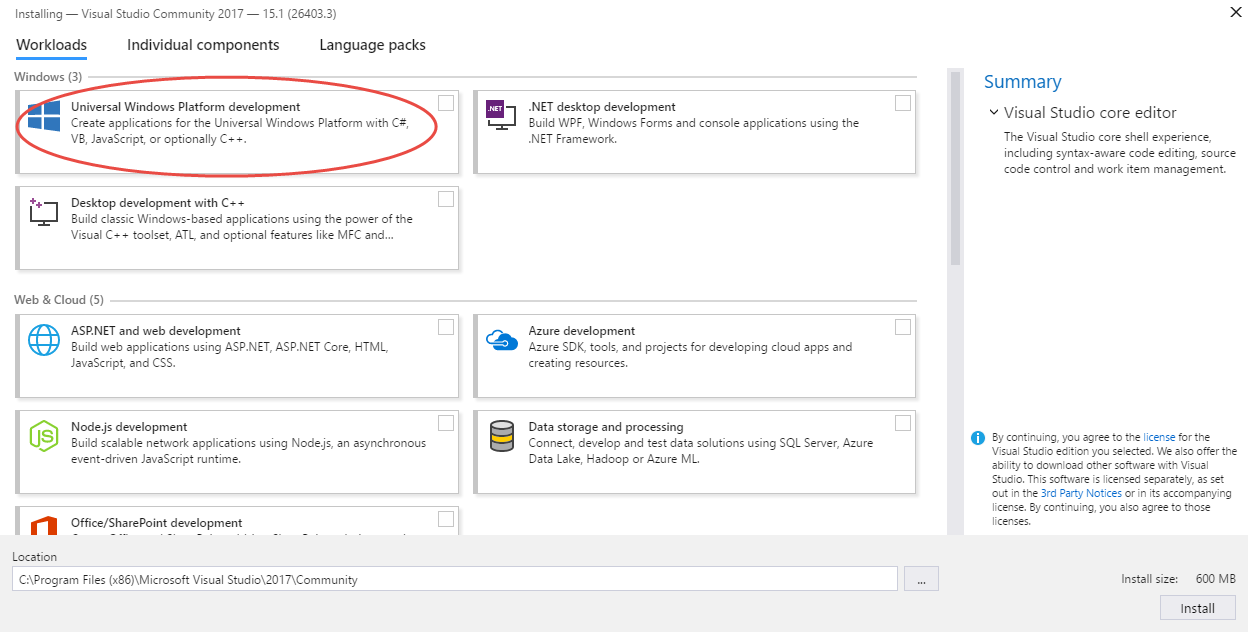Select the Node.js development checkbox
Viewport: 1248px width, 632px height.
coord(445,423)
